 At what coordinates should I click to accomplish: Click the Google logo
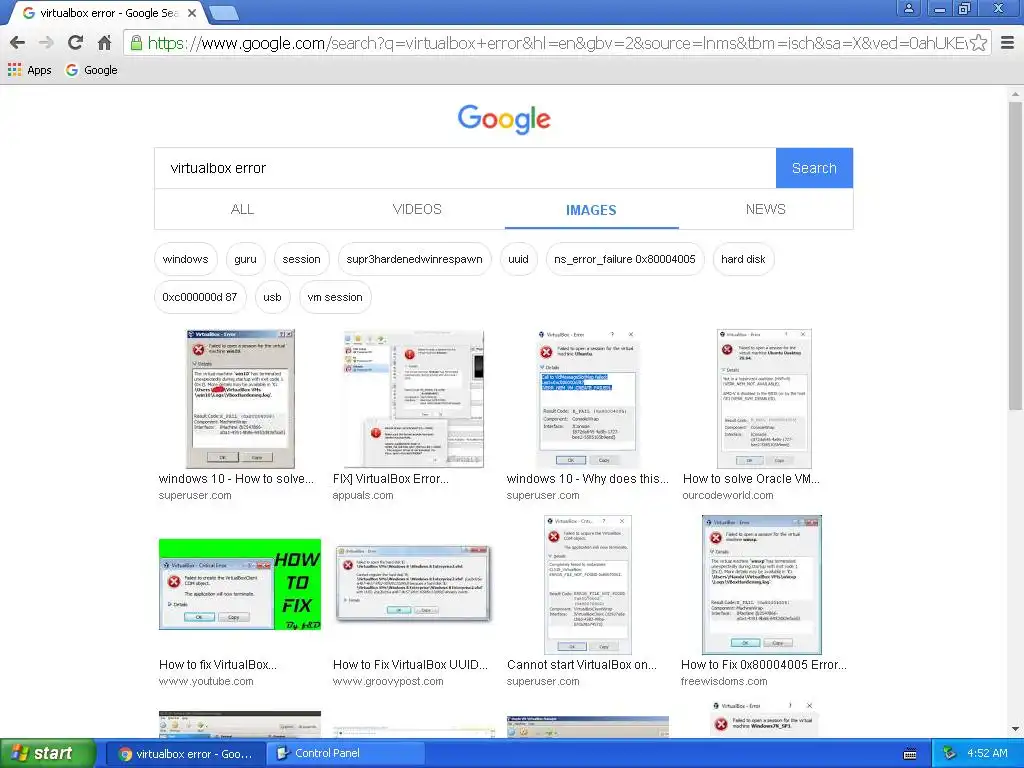click(504, 119)
